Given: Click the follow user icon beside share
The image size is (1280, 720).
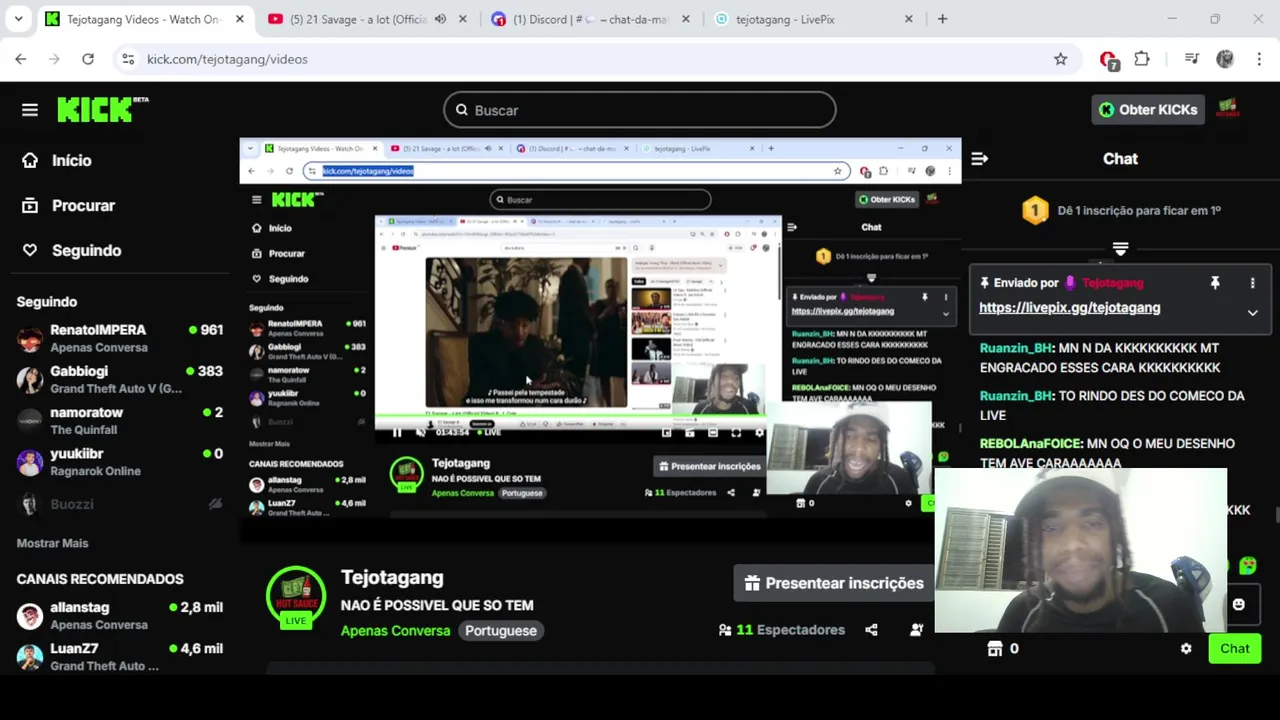Looking at the screenshot, I should 916,630.
